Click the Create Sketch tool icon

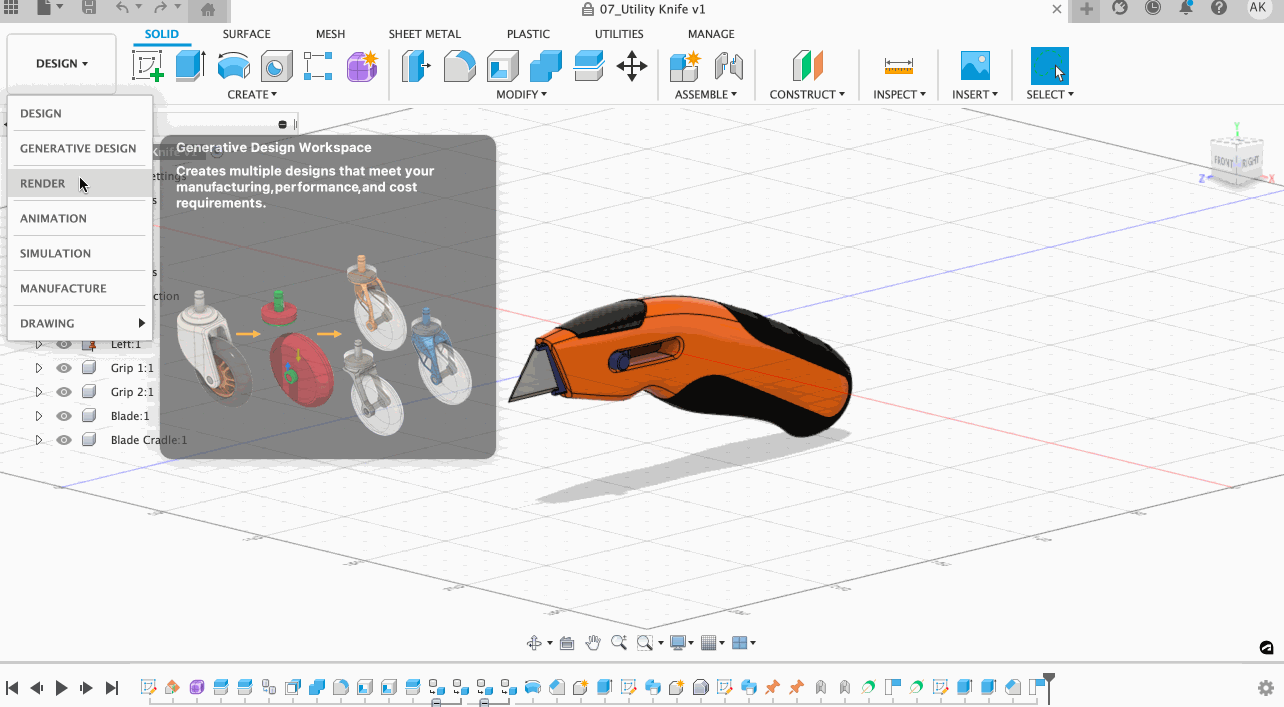[148, 66]
